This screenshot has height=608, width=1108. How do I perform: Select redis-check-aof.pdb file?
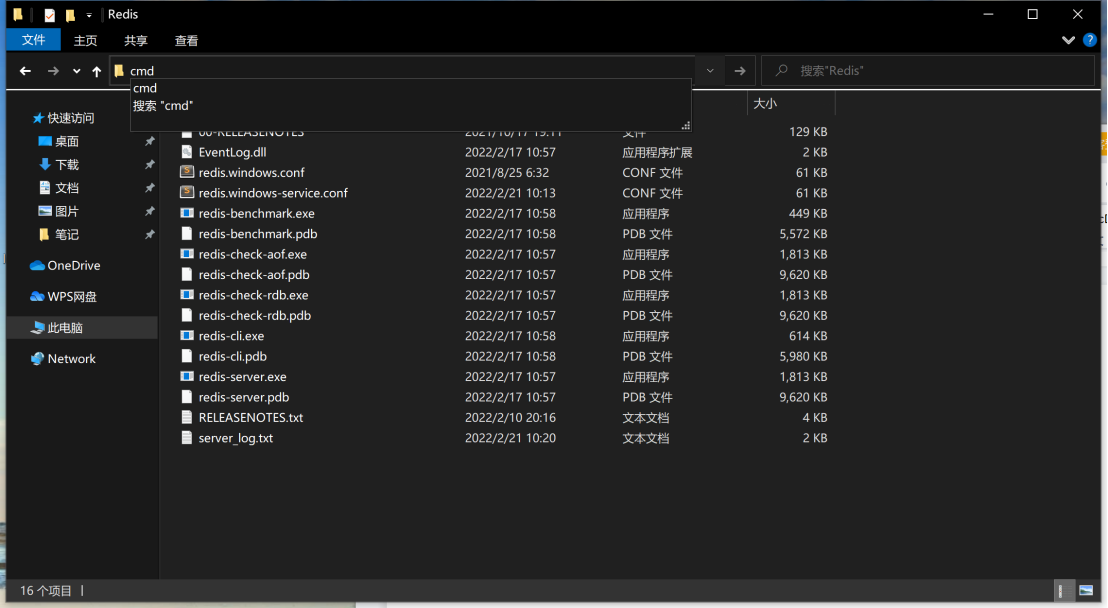[x=254, y=275]
